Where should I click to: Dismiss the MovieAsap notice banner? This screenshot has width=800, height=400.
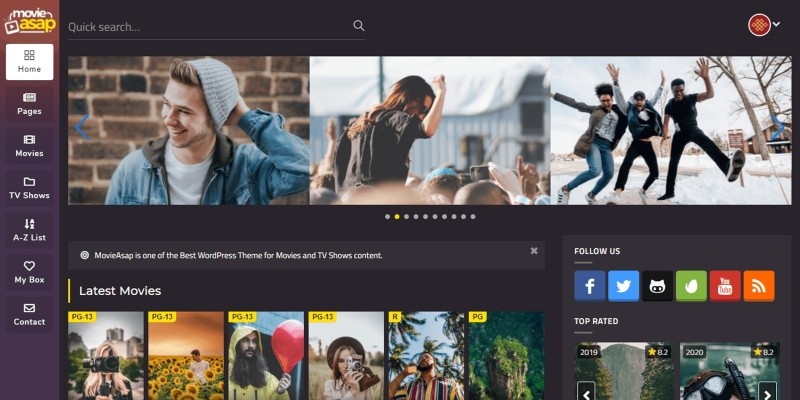(534, 251)
